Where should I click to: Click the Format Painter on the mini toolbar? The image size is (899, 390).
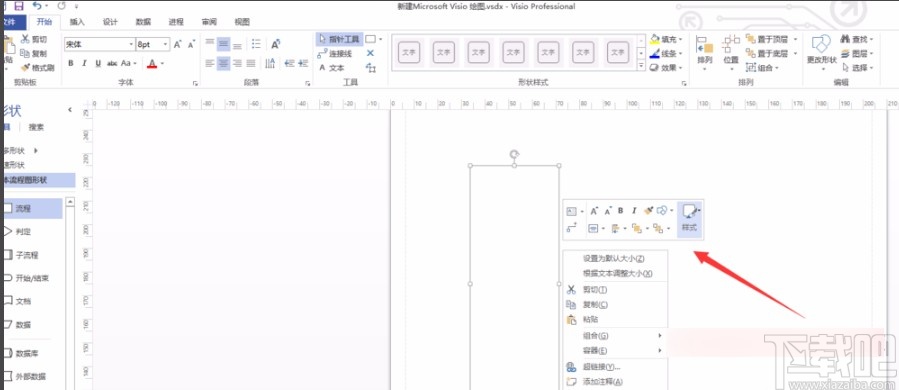(648, 211)
